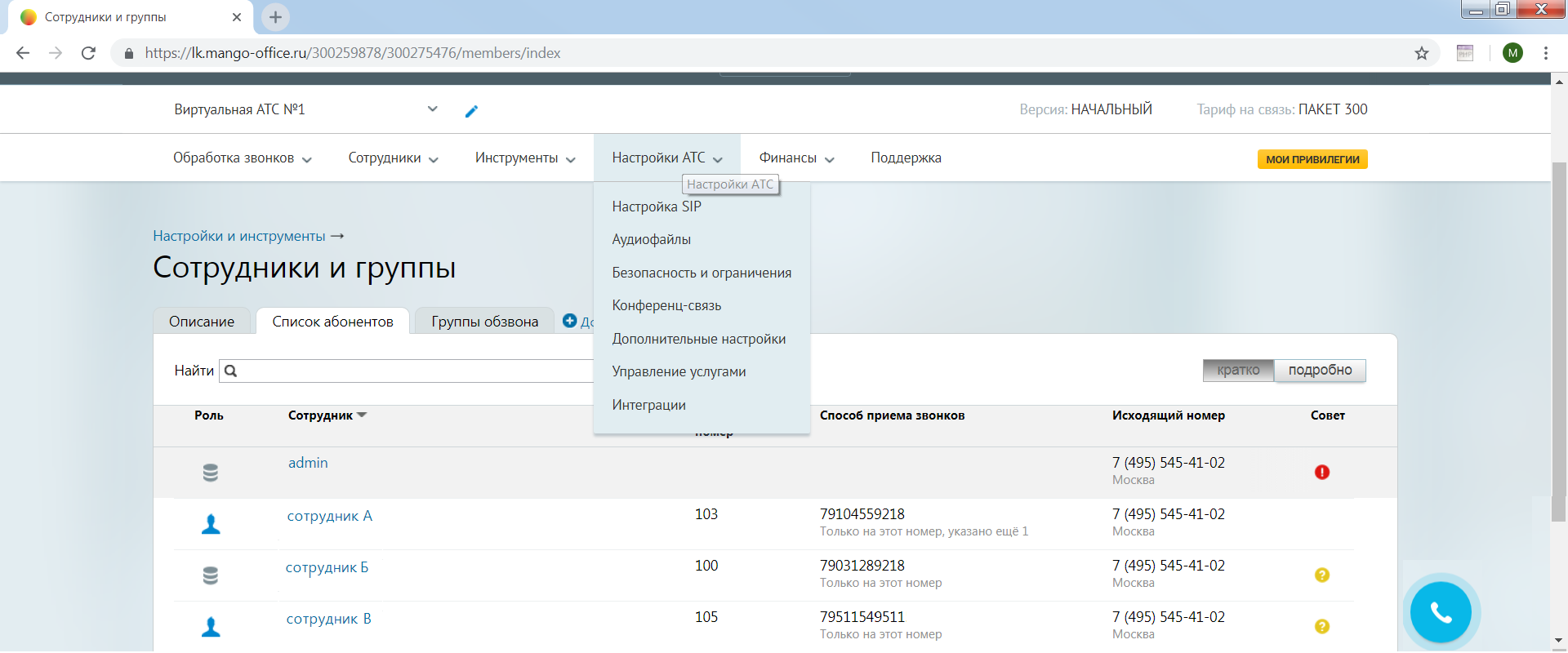
Task: Click the number 79031289218
Action: click(x=862, y=566)
